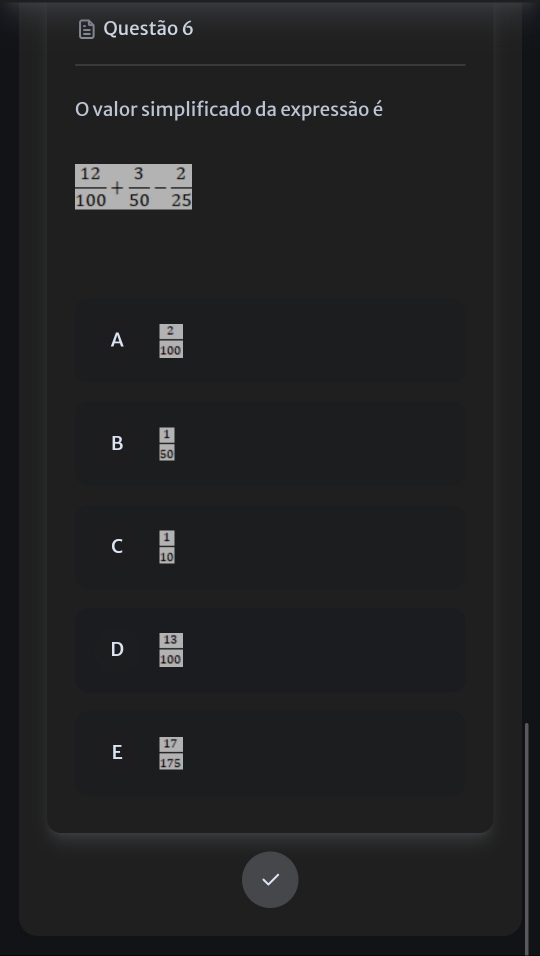Click the 2/25 term in the expression
540x956 pixels.
(180, 187)
